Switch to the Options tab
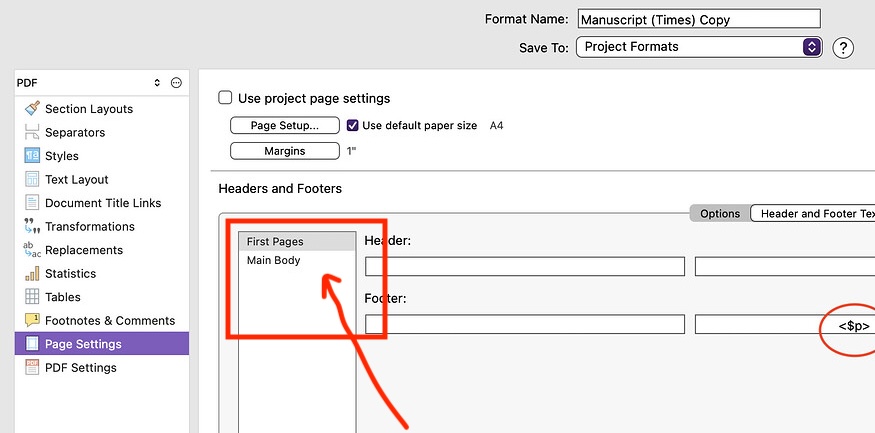Image resolution: width=875 pixels, height=433 pixels. coord(719,214)
